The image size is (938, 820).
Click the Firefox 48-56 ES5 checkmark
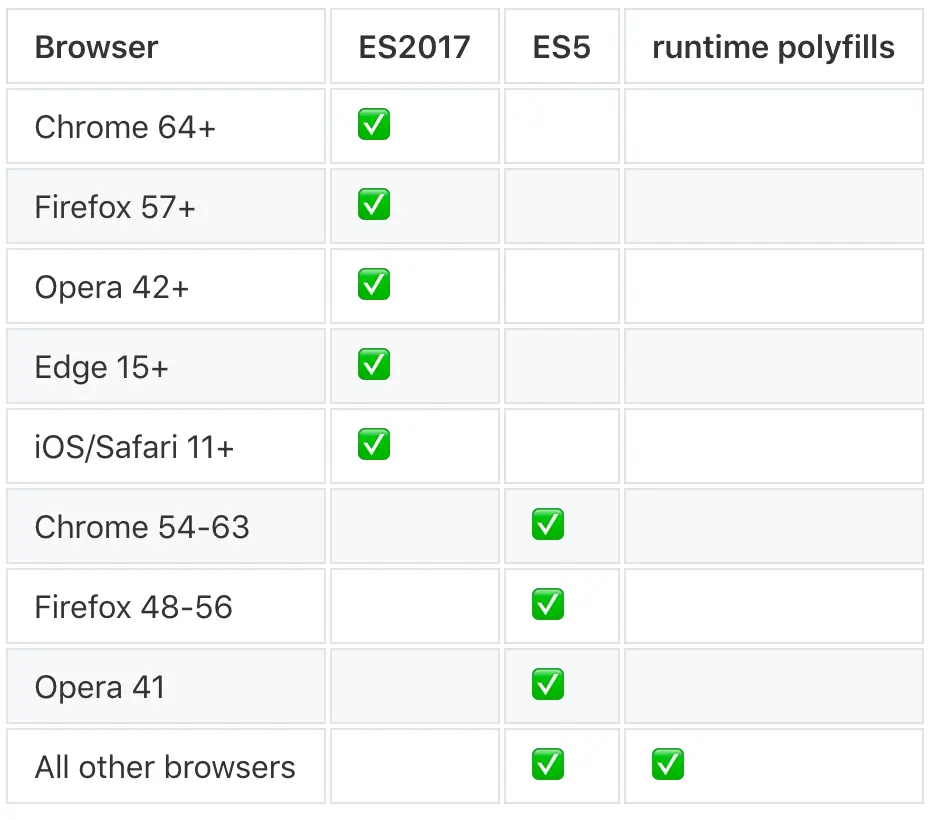(548, 605)
